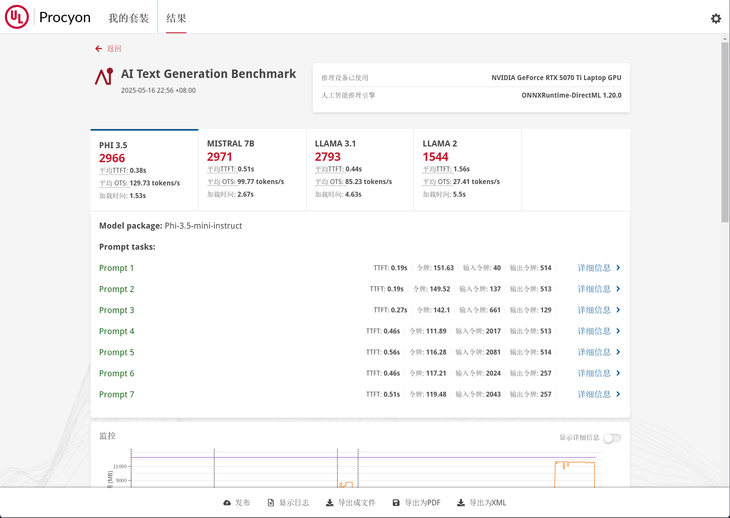Click the 导出成文件 button
730x518 pixels.
point(351,503)
